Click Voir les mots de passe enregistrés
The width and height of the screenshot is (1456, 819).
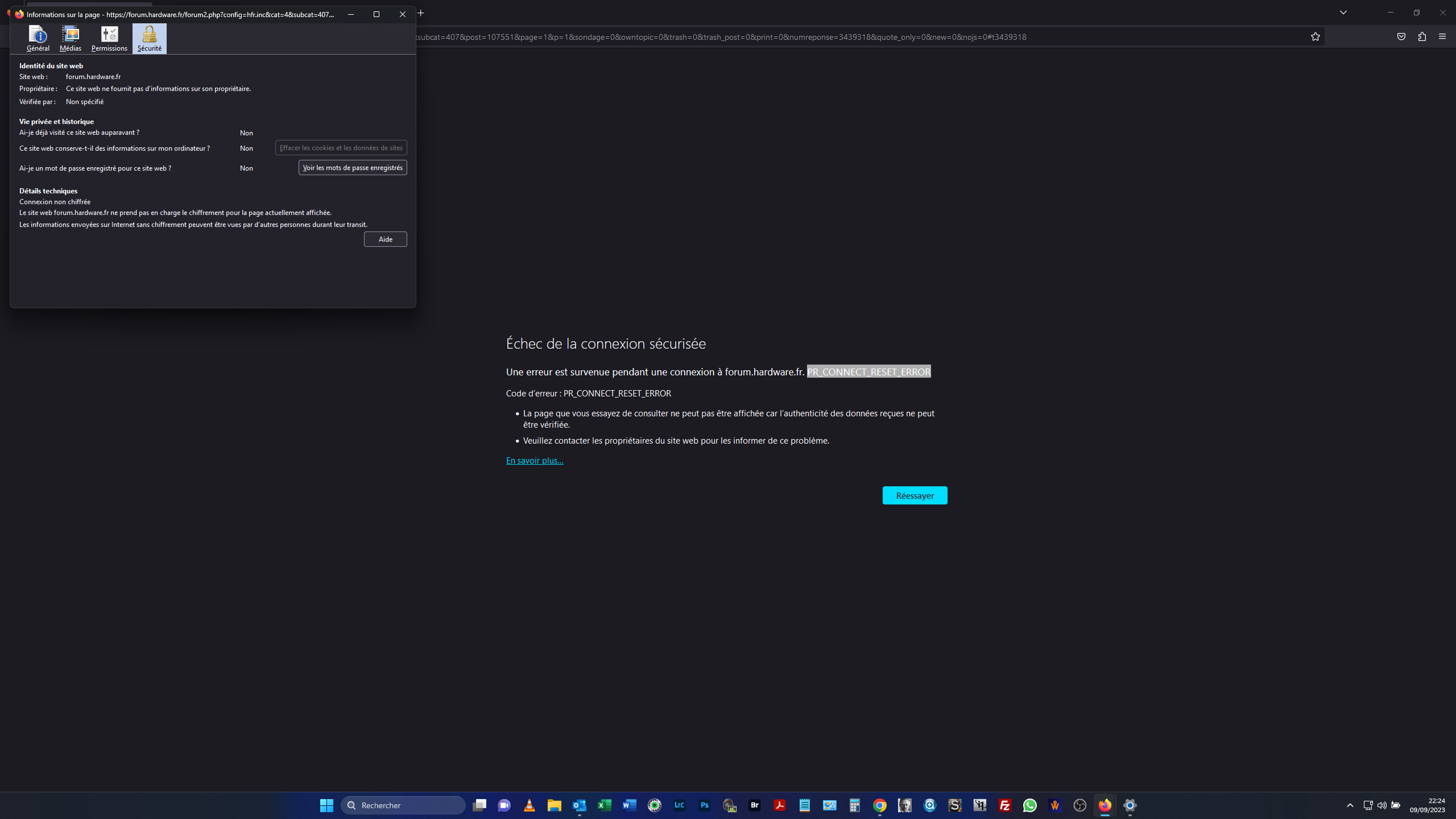[353, 168]
